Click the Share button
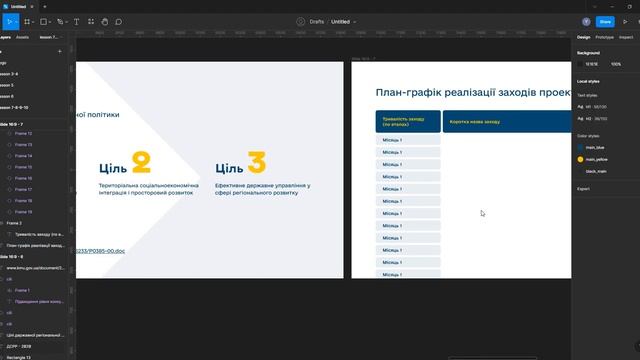Screen dimensions: 640x360 pos(605,22)
